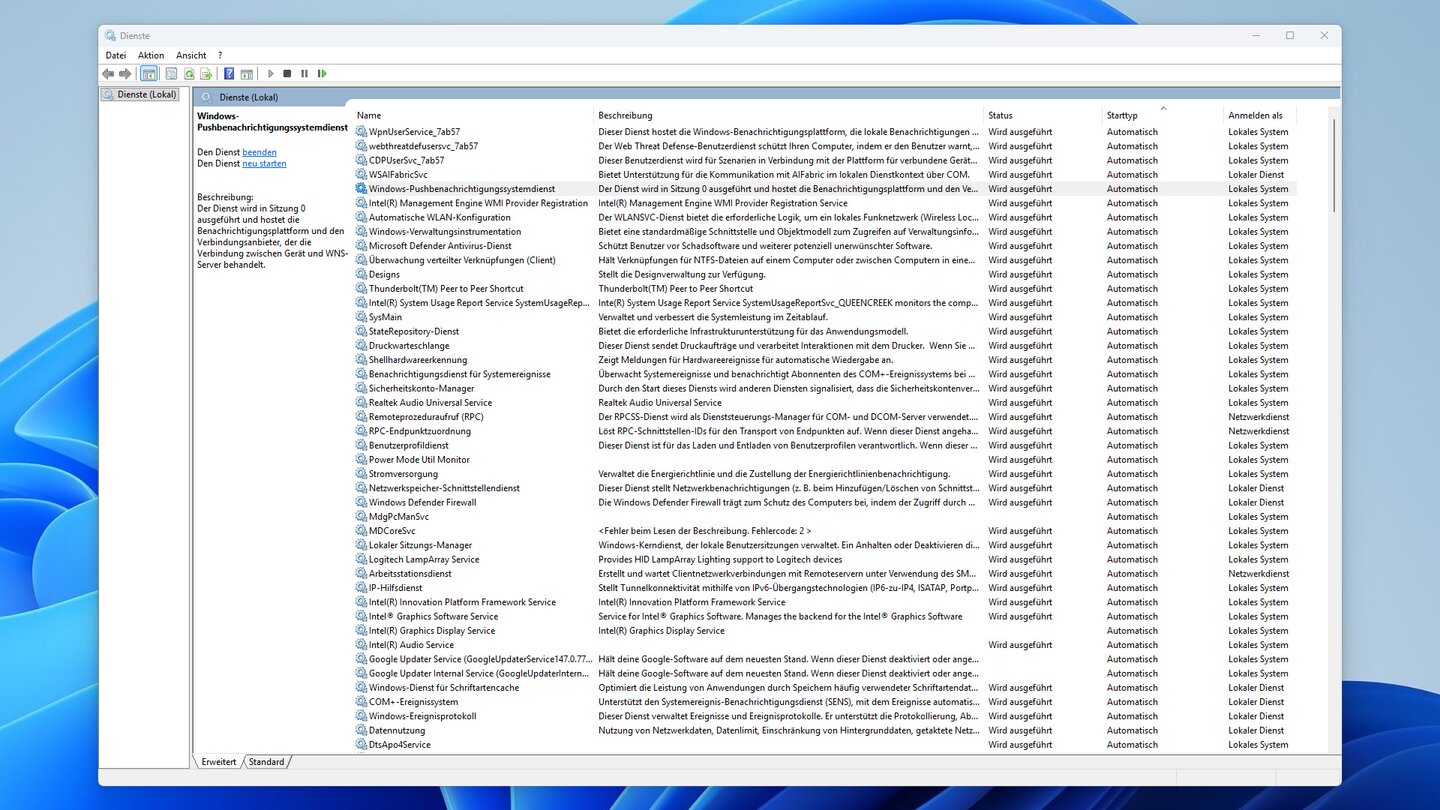Open help via blue question mark icon
This screenshot has height=810, width=1440.
tap(229, 74)
